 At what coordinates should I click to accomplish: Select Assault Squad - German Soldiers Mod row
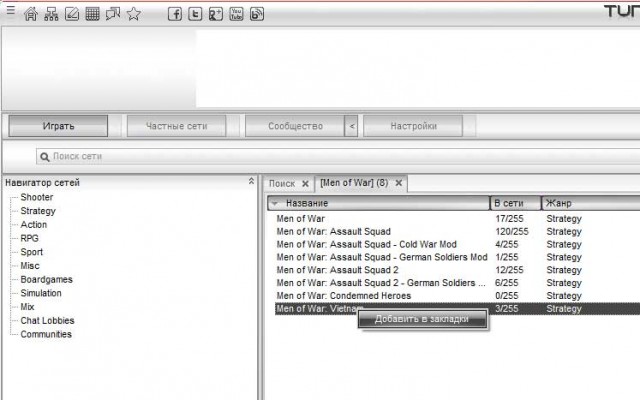pos(457,257)
